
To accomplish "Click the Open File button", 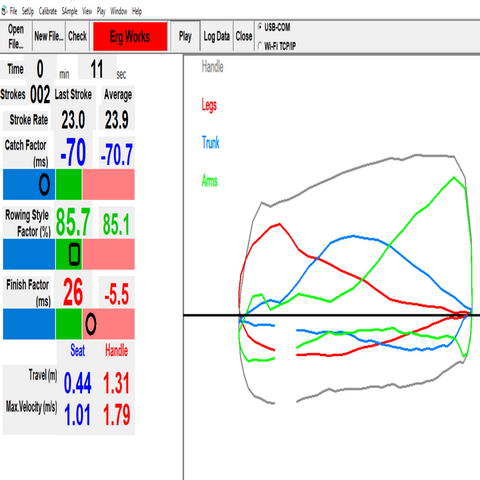I will click(x=16, y=36).
